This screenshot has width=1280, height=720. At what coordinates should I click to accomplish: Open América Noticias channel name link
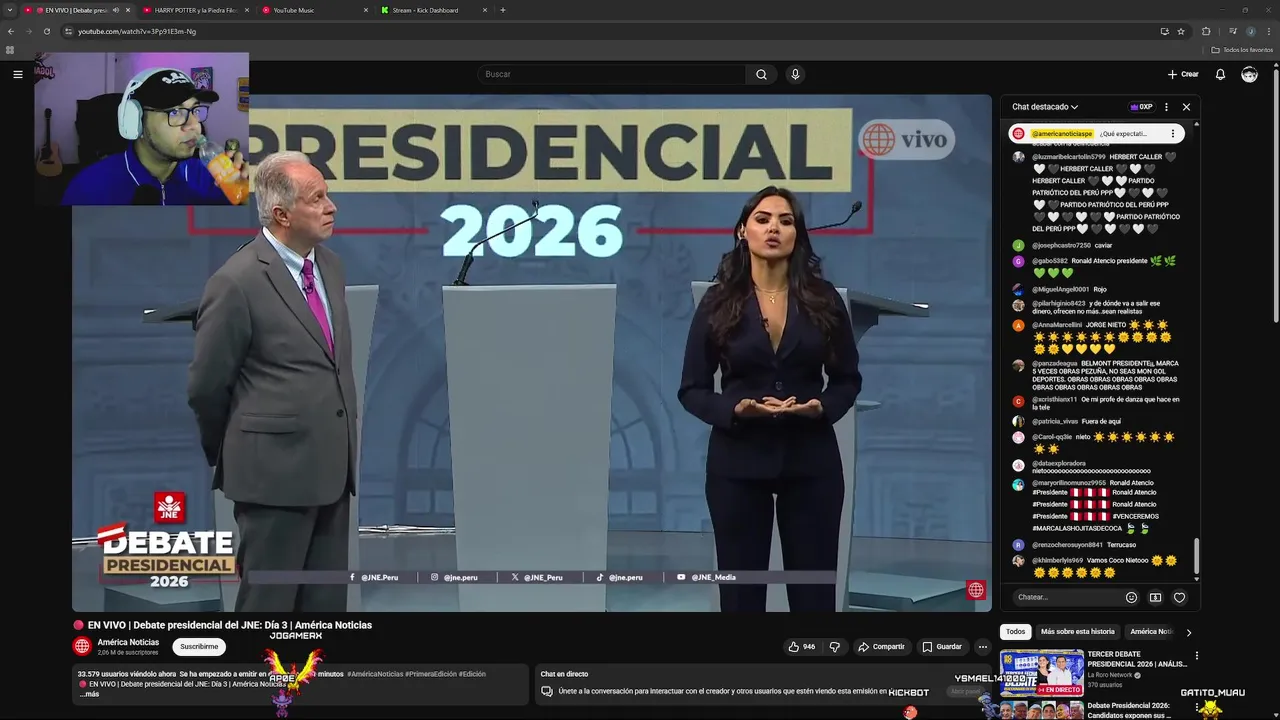coord(128,642)
